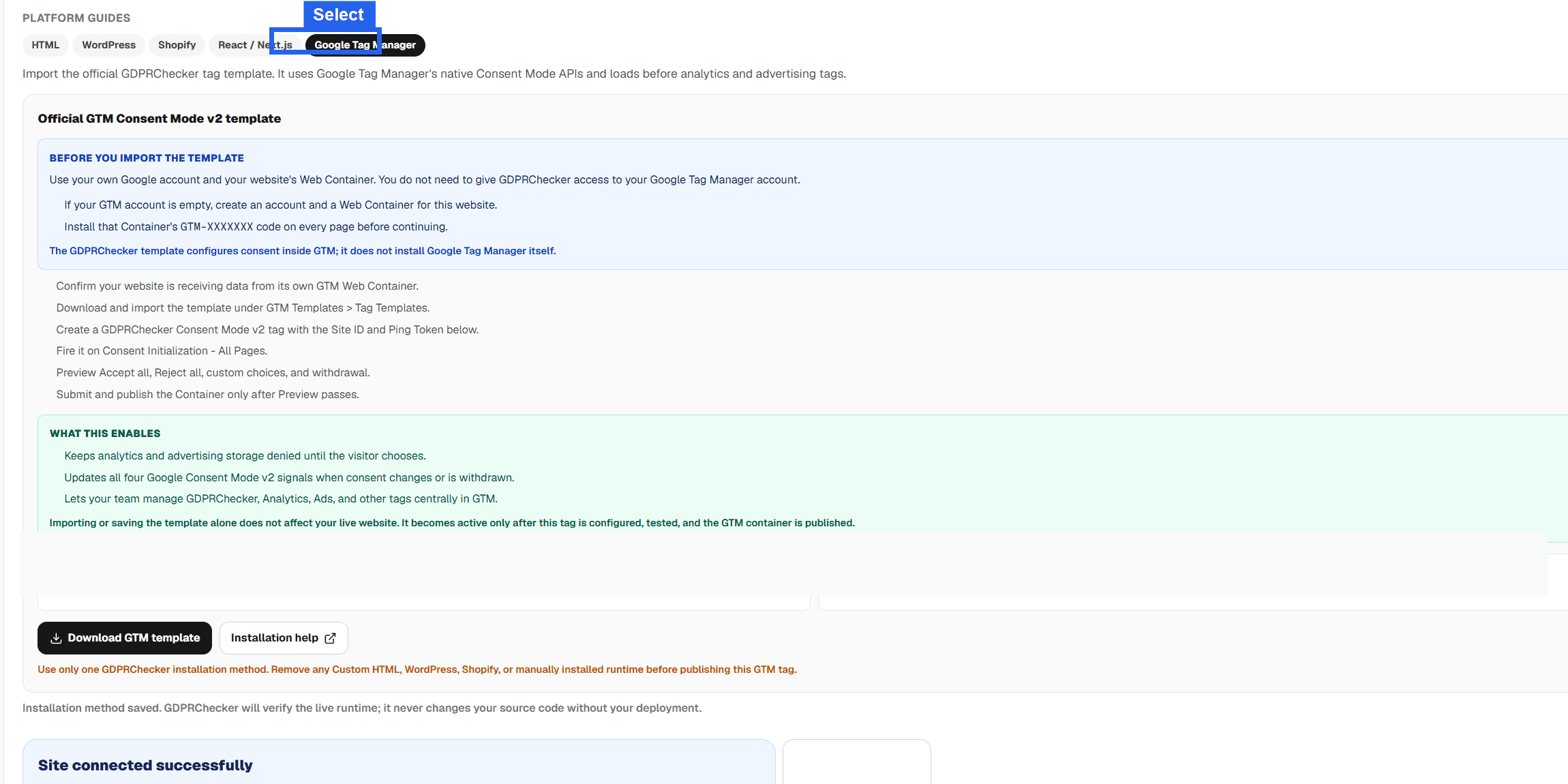Click the 'BEFORE YOU IMPORT THE TEMPLATE' heading
Viewport: 1568px width, 784px height.
(x=147, y=158)
